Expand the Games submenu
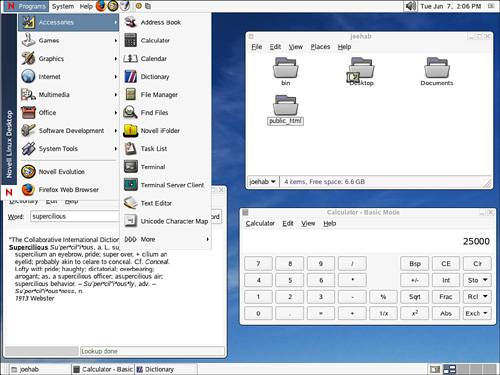The image size is (500, 375). [x=68, y=40]
